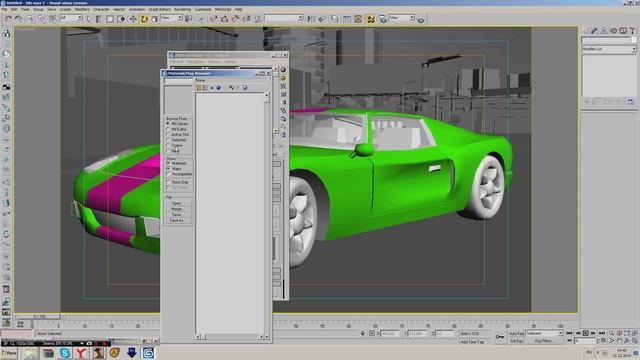
Task: Click the Save As button in browser
Action: click(x=177, y=220)
